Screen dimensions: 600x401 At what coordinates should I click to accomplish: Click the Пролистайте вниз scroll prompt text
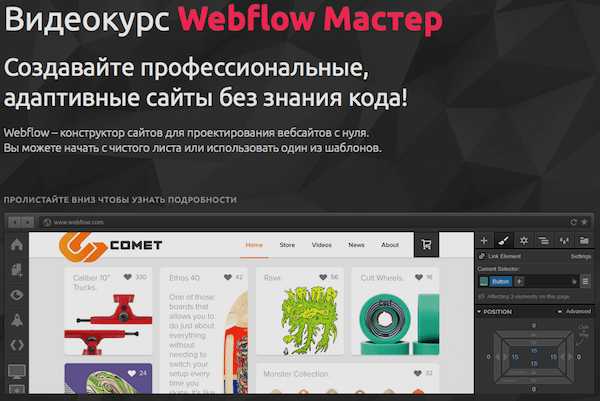[x=120, y=200]
